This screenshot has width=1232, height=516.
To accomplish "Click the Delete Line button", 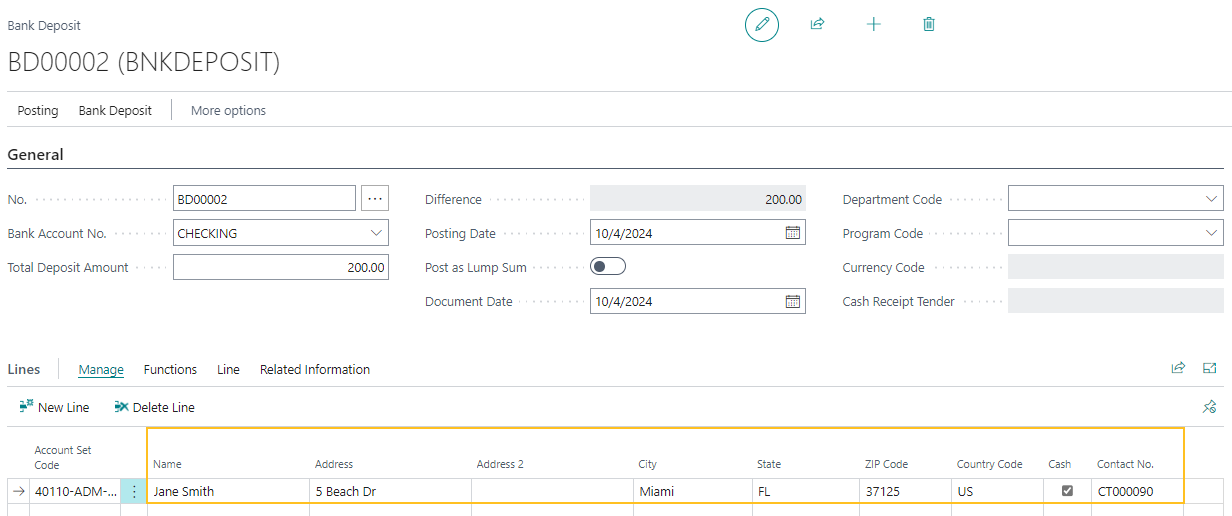I will click(155, 407).
